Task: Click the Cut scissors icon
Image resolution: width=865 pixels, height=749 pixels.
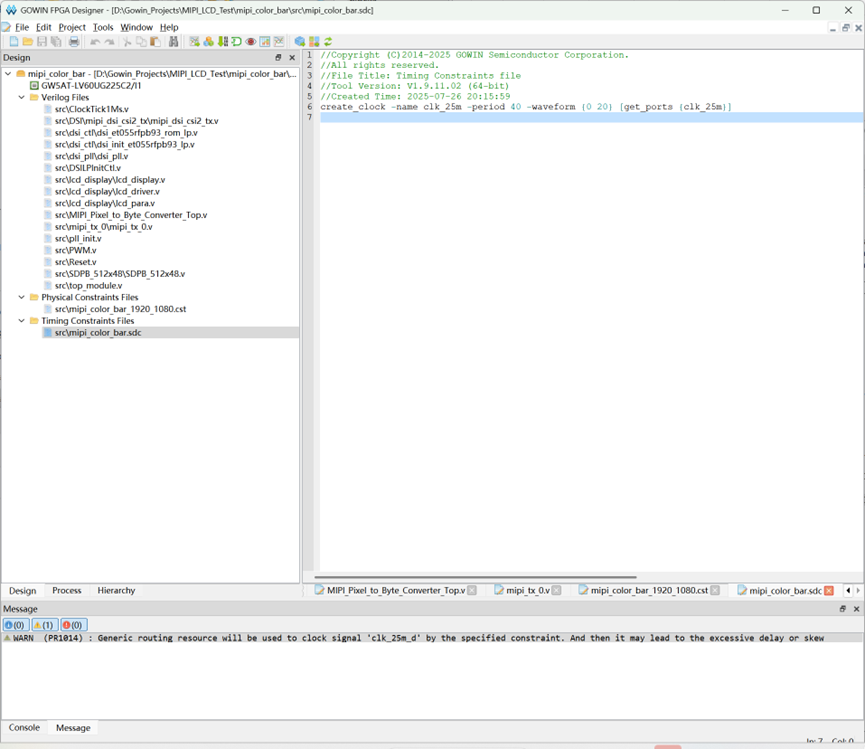Action: [127, 41]
